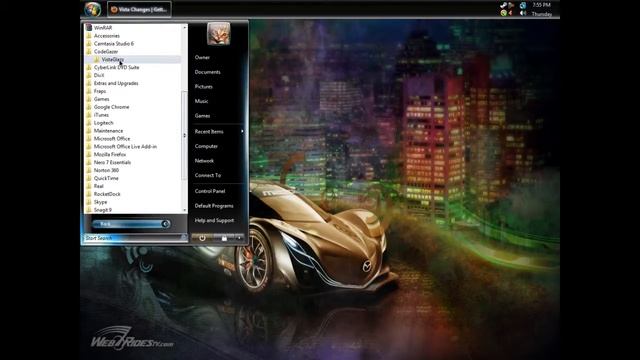Click the user account picture

tap(218, 34)
